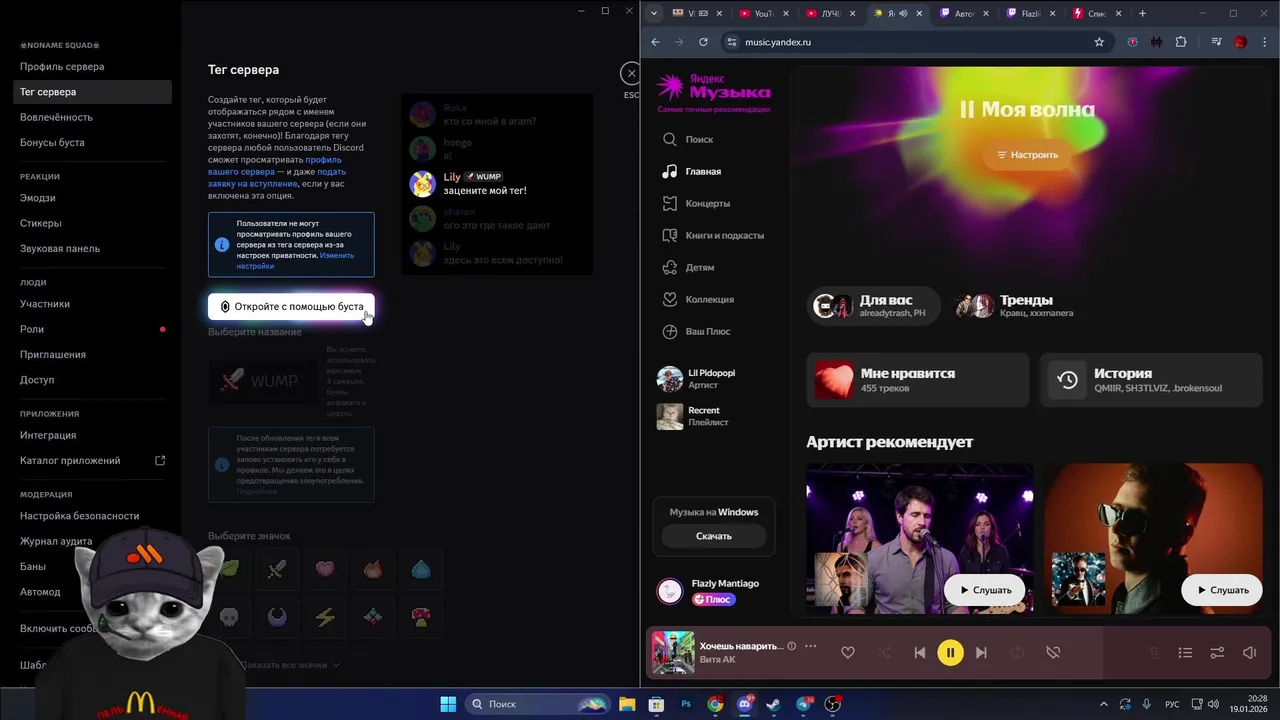The height and width of the screenshot is (720, 1280).
Task: Click the Откройте с помощью буста button
Action: coord(291,306)
